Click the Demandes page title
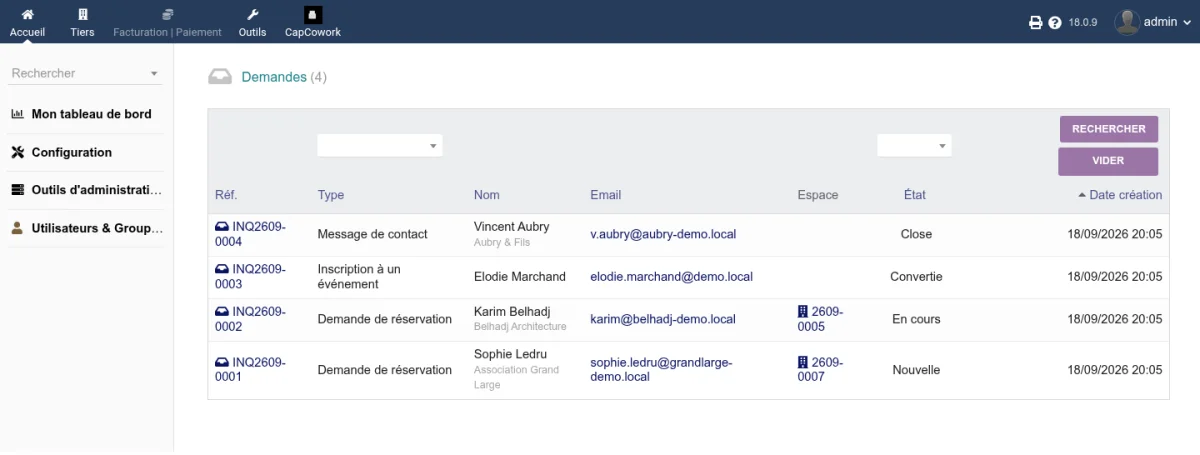Image resolution: width=1200 pixels, height=455 pixels. point(274,77)
